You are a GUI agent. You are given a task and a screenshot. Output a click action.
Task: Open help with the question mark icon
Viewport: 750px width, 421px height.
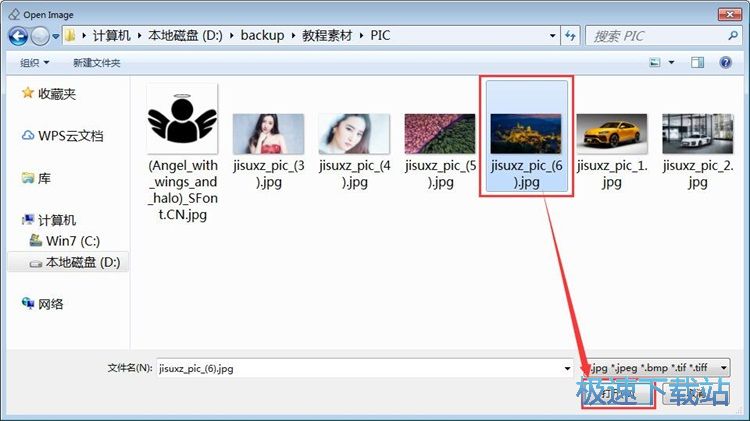(x=725, y=63)
